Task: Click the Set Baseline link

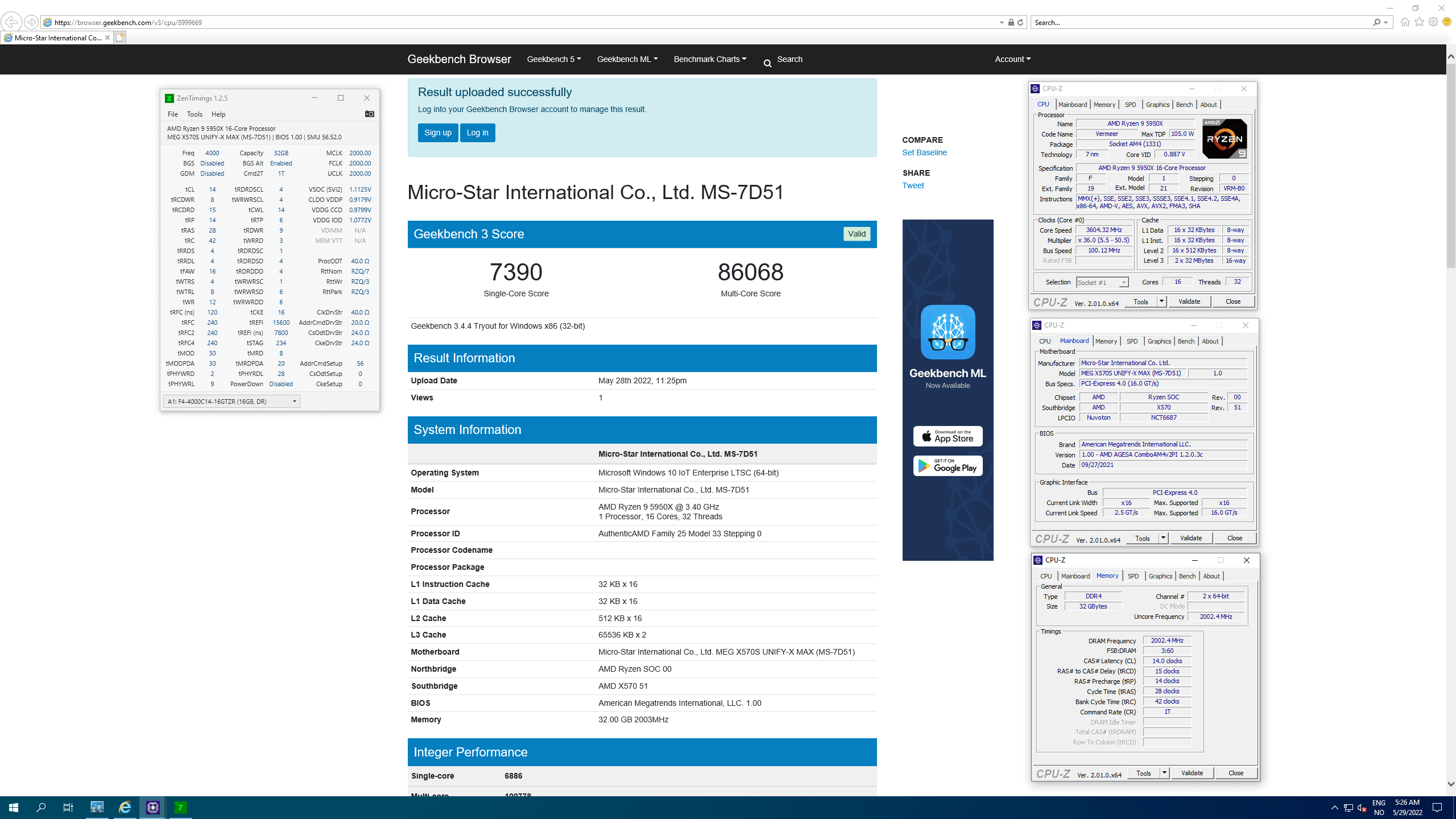Action: coord(924,152)
